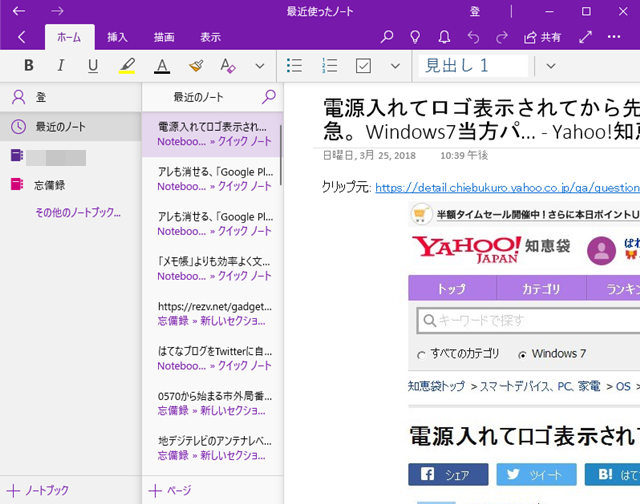Toggle italic formatting
This screenshot has width=640, height=504.
tap(61, 65)
